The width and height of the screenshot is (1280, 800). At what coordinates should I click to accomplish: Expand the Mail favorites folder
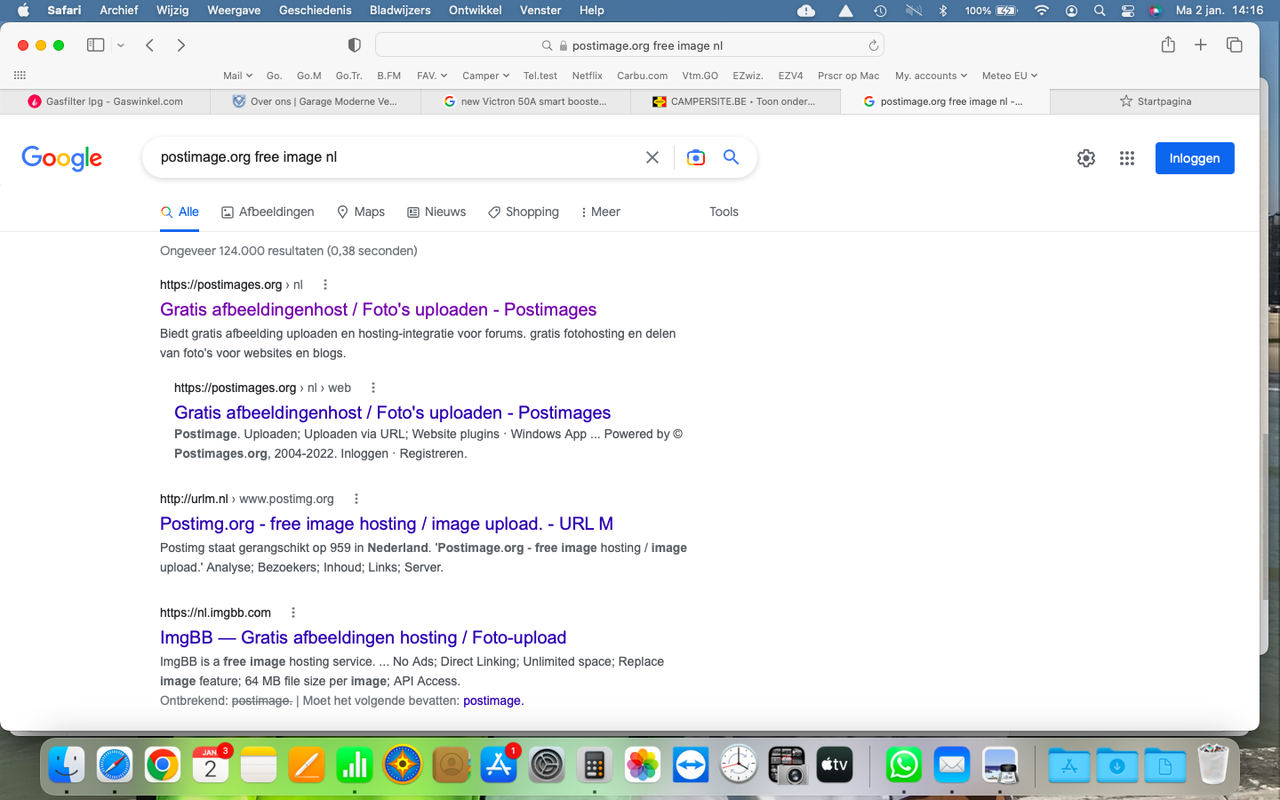pos(237,75)
